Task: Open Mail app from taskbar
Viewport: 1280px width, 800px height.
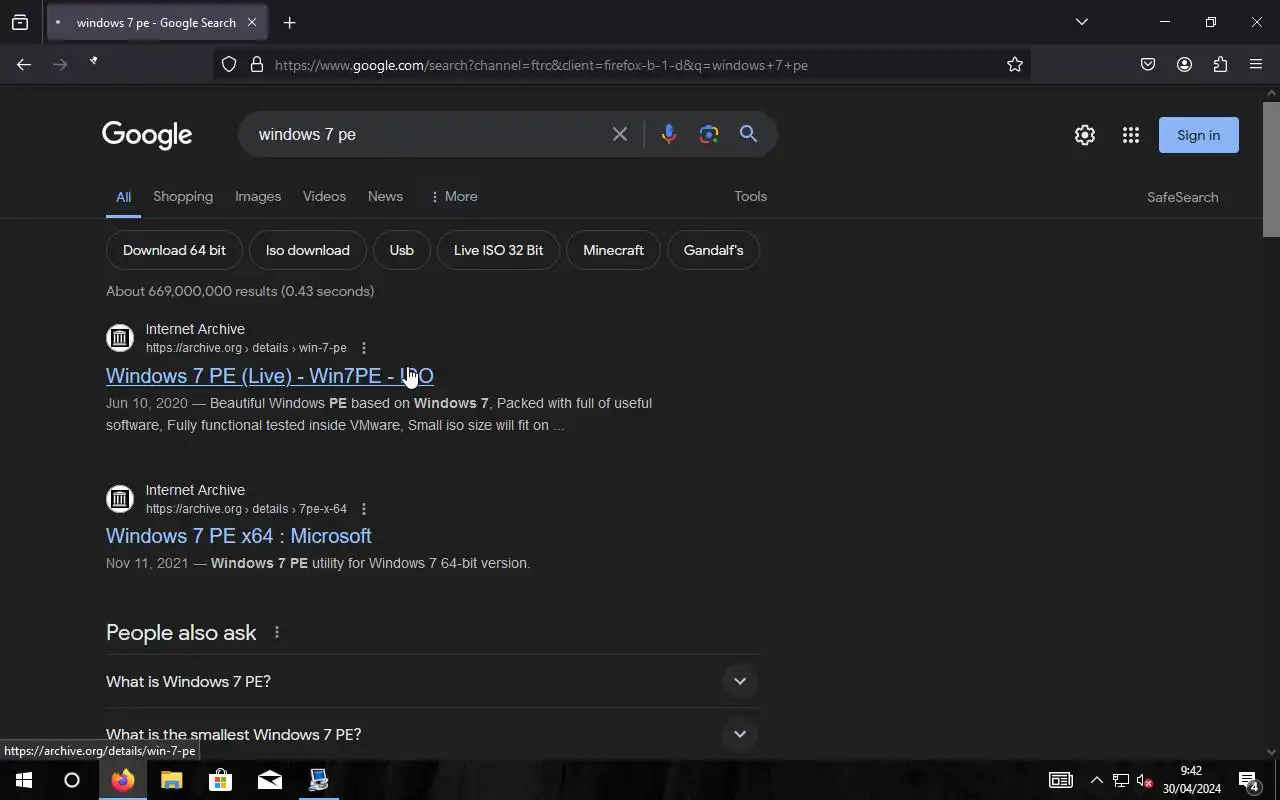Action: [270, 780]
